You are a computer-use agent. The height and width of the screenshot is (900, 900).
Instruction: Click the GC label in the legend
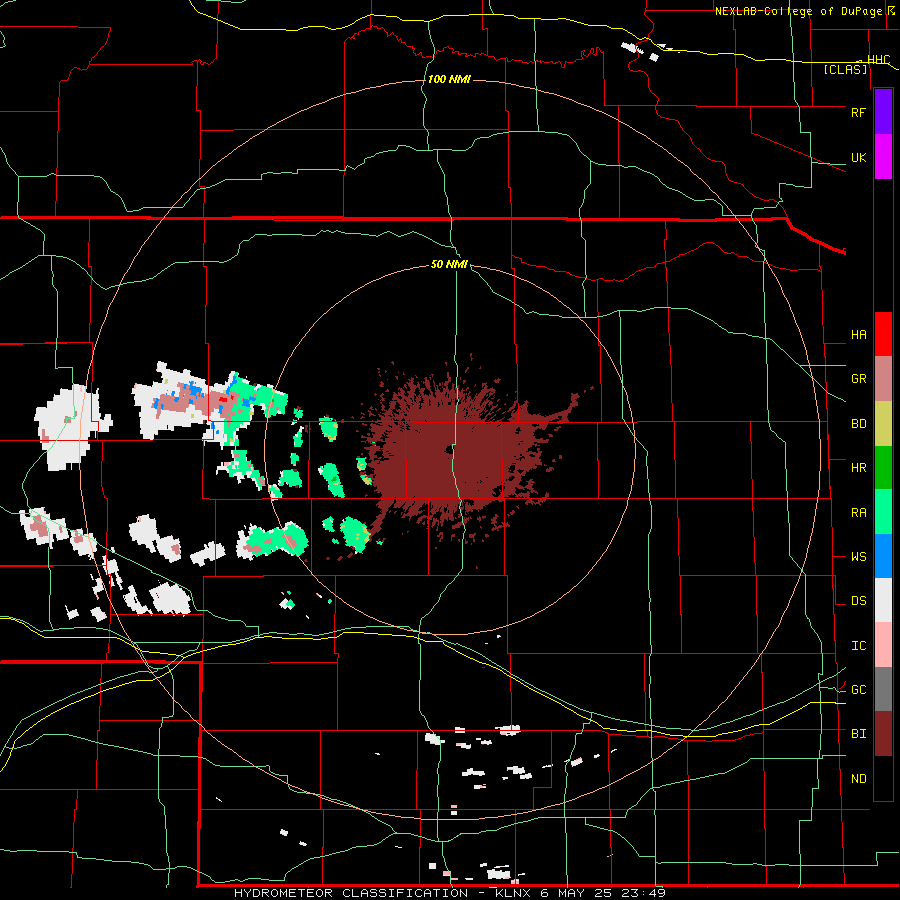858,690
